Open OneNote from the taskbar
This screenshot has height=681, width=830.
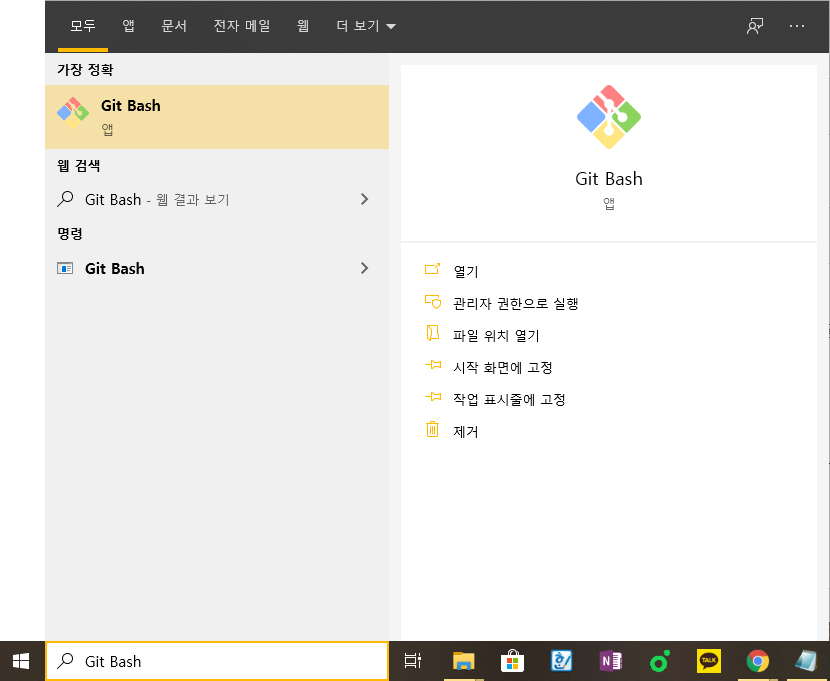[610, 661]
